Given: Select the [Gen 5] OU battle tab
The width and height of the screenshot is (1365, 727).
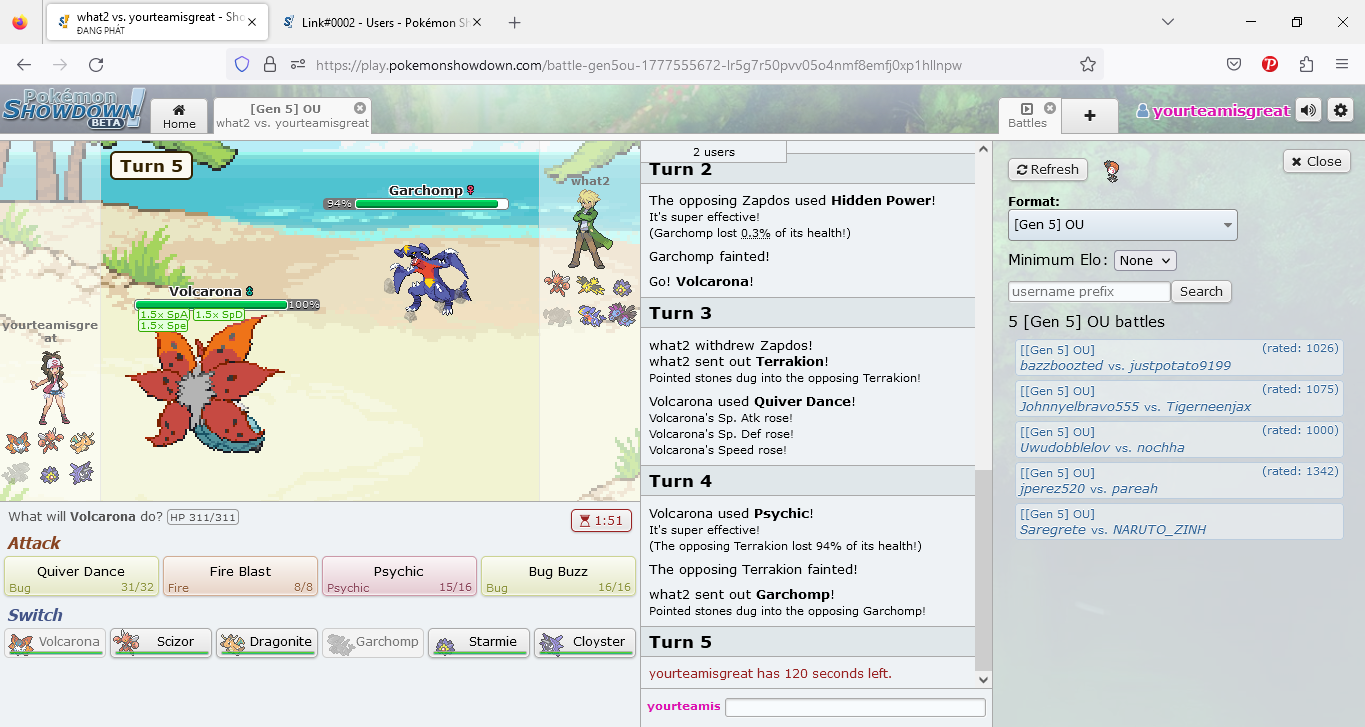Looking at the screenshot, I should (x=292, y=116).
